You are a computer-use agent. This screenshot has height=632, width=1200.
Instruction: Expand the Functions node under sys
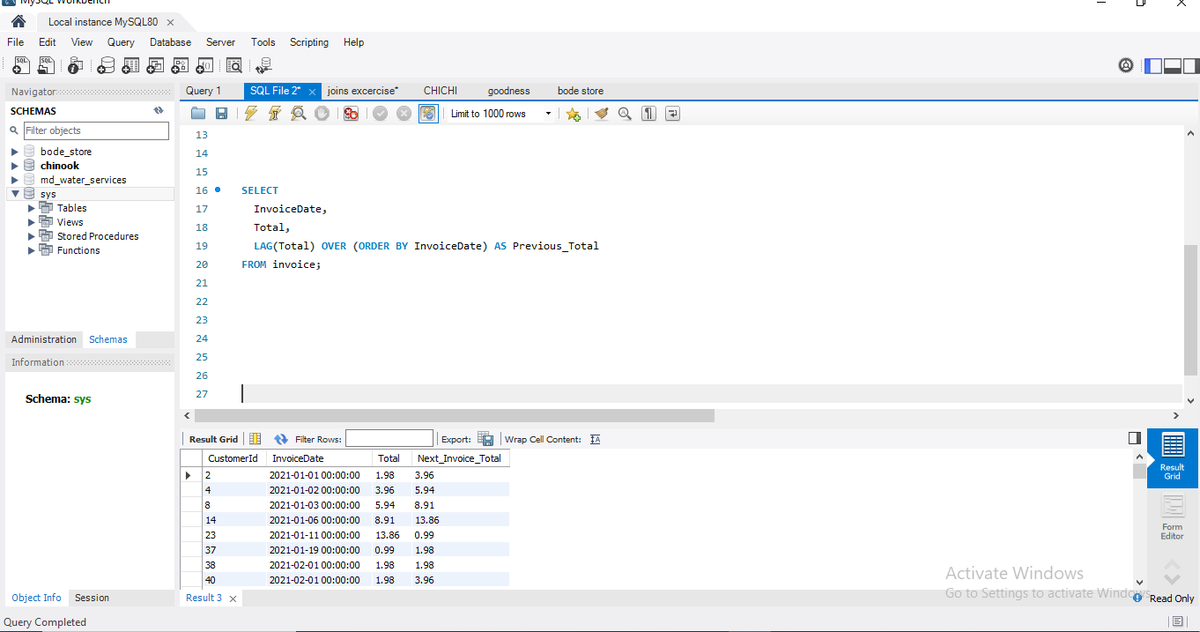click(x=30, y=250)
